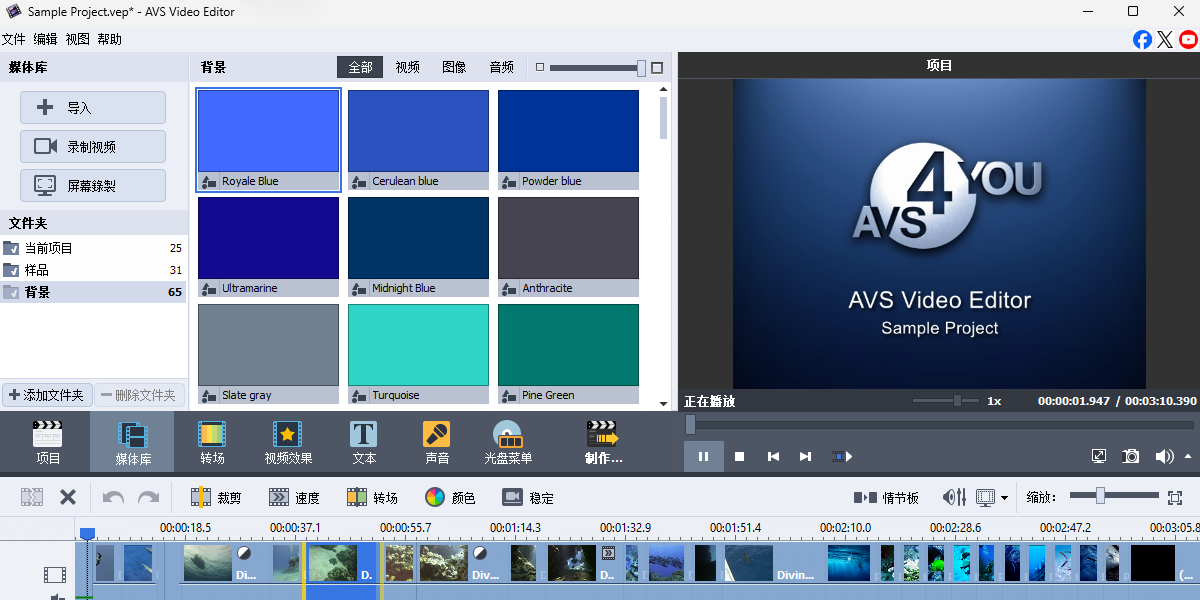Select the 音频 filter tab
This screenshot has height=600, width=1200.
501,67
